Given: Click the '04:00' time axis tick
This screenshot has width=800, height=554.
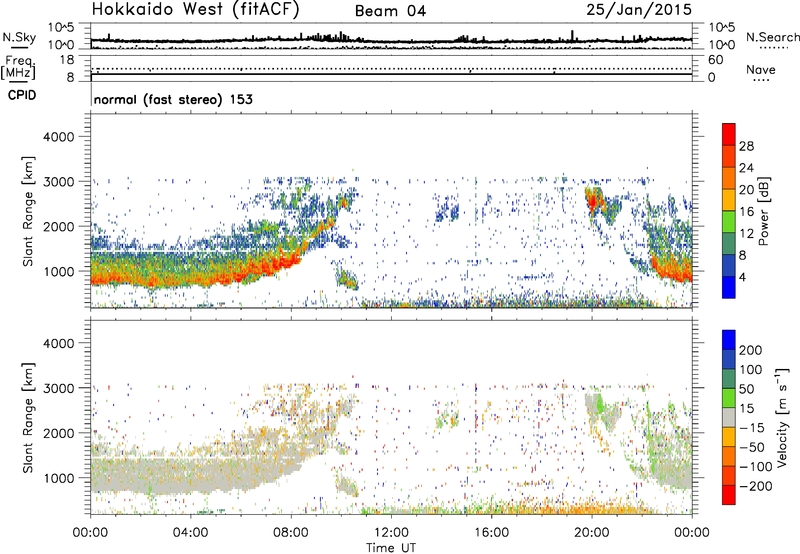Looking at the screenshot, I should pyautogui.click(x=190, y=533).
